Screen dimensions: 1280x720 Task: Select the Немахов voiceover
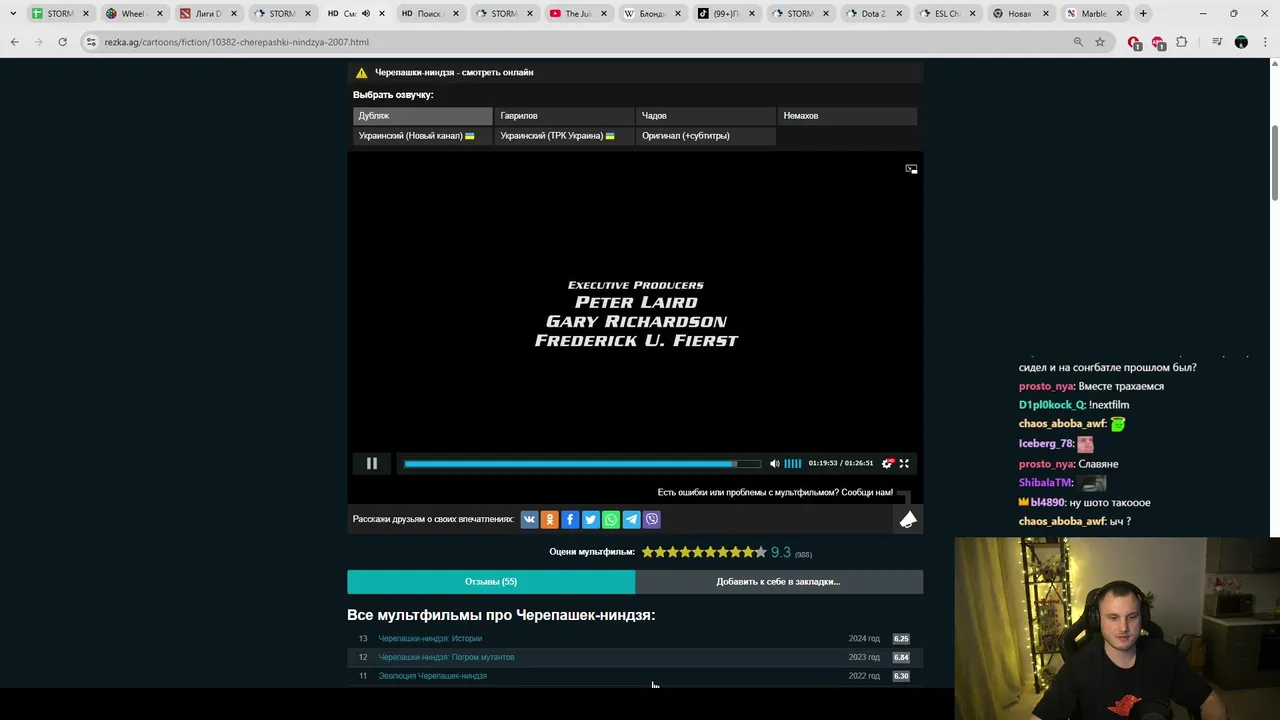pos(847,116)
